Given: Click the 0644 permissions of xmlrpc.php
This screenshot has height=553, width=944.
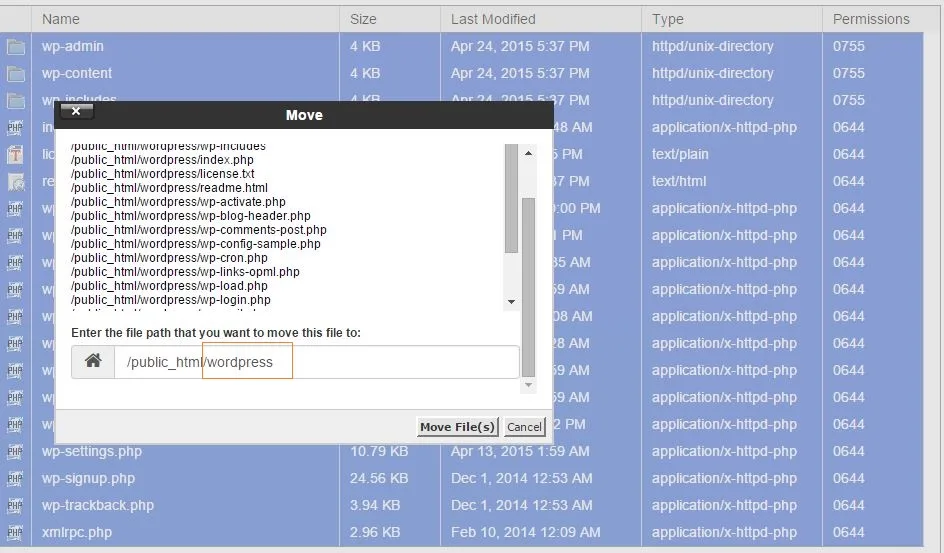Looking at the screenshot, I should tap(848, 533).
